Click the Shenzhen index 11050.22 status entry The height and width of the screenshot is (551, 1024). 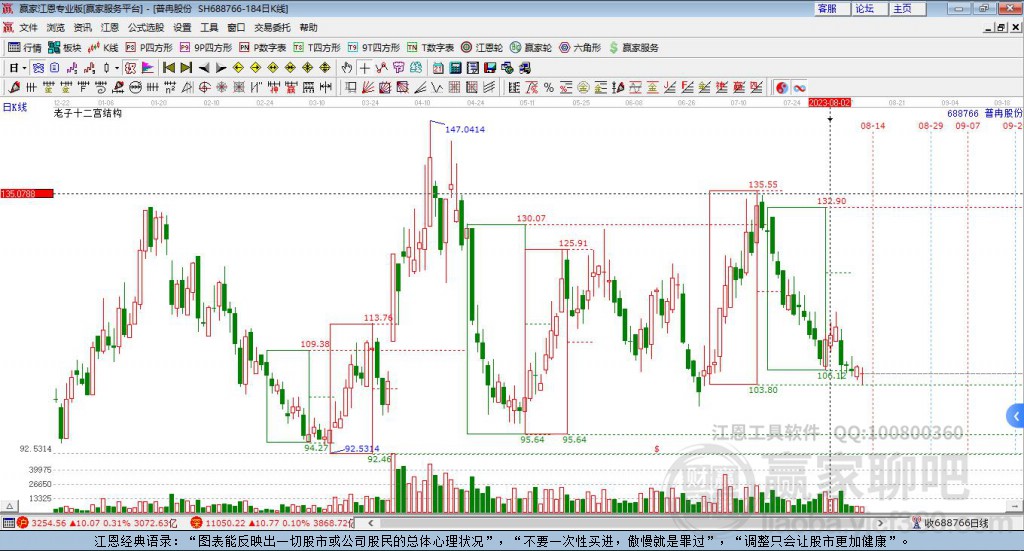pos(272,523)
